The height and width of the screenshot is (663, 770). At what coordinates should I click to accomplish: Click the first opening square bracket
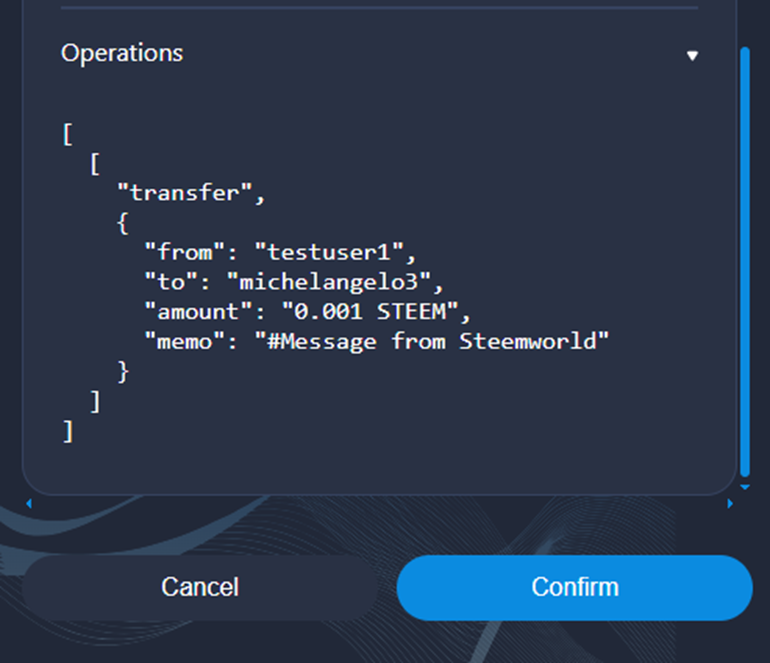coord(67,134)
